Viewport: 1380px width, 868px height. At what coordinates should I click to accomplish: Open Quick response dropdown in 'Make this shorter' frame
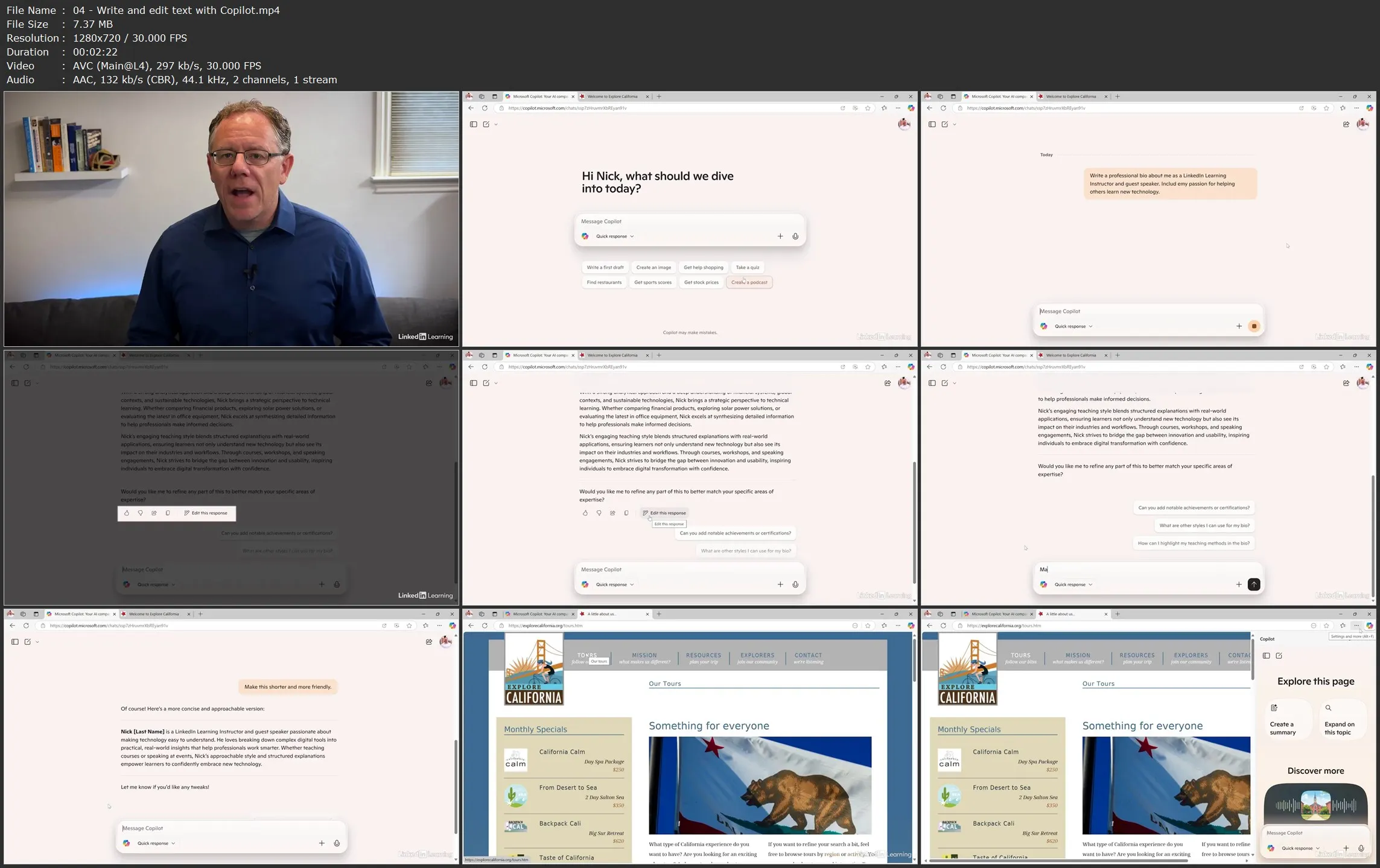[156, 843]
